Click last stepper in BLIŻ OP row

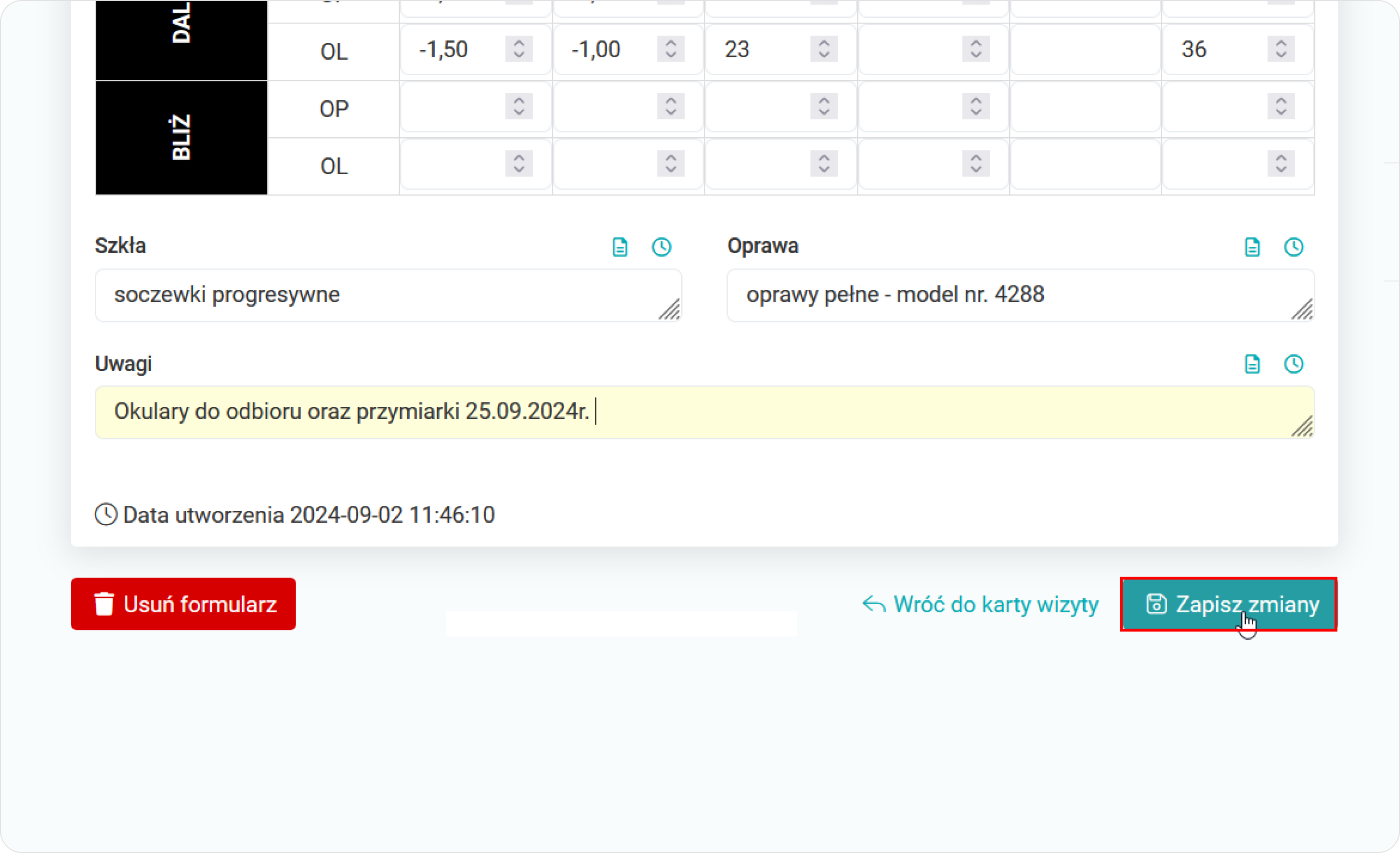pos(1281,106)
